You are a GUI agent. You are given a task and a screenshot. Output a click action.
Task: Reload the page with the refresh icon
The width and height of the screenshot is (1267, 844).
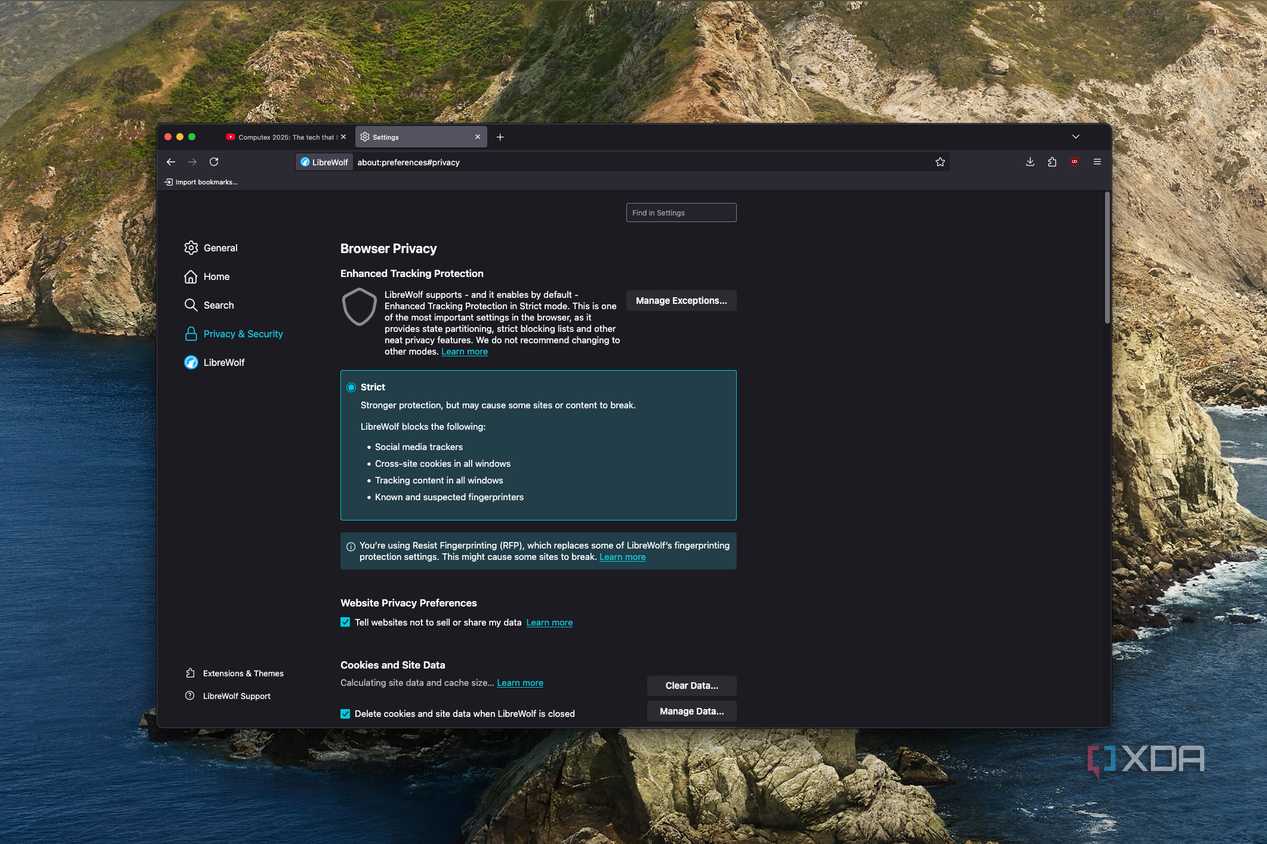coord(214,162)
